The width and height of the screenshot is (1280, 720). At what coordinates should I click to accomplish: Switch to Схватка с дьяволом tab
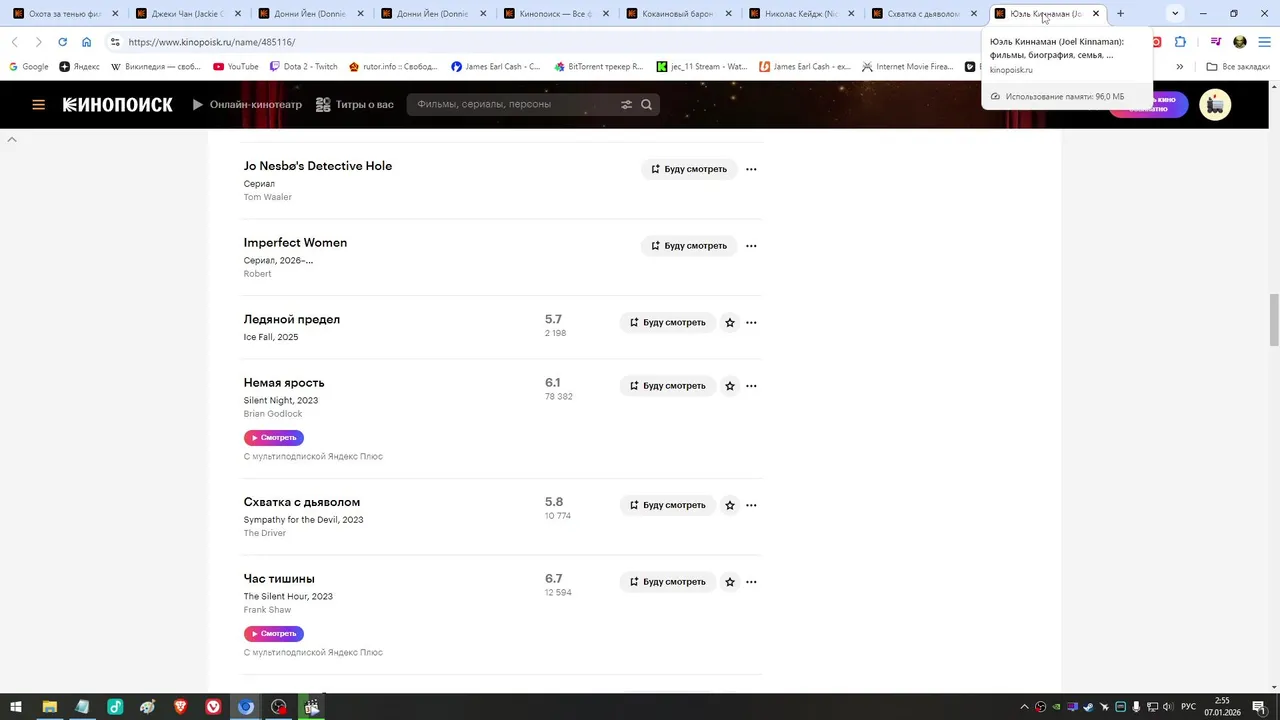[x=924, y=14]
